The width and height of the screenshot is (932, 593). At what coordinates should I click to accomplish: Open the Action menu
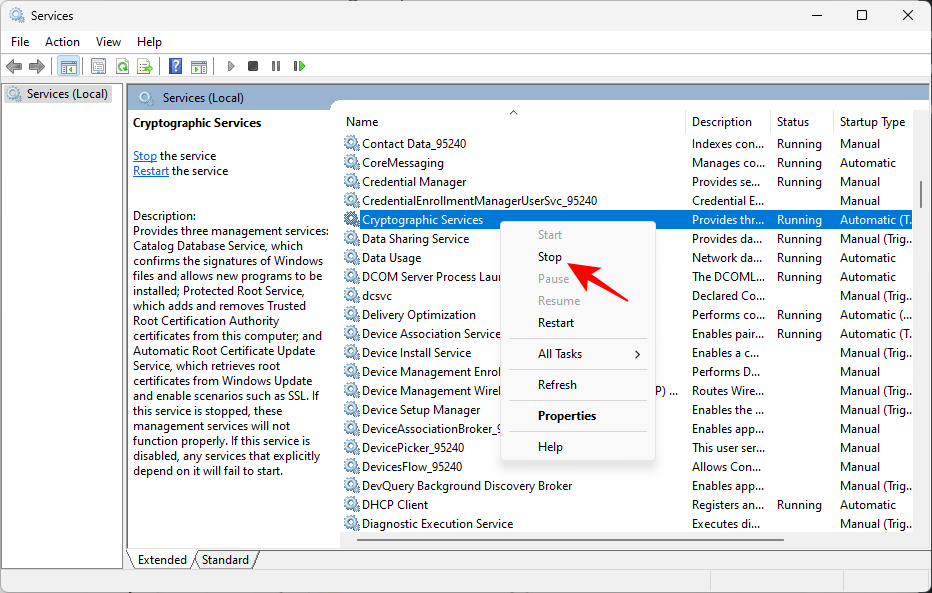pyautogui.click(x=62, y=42)
